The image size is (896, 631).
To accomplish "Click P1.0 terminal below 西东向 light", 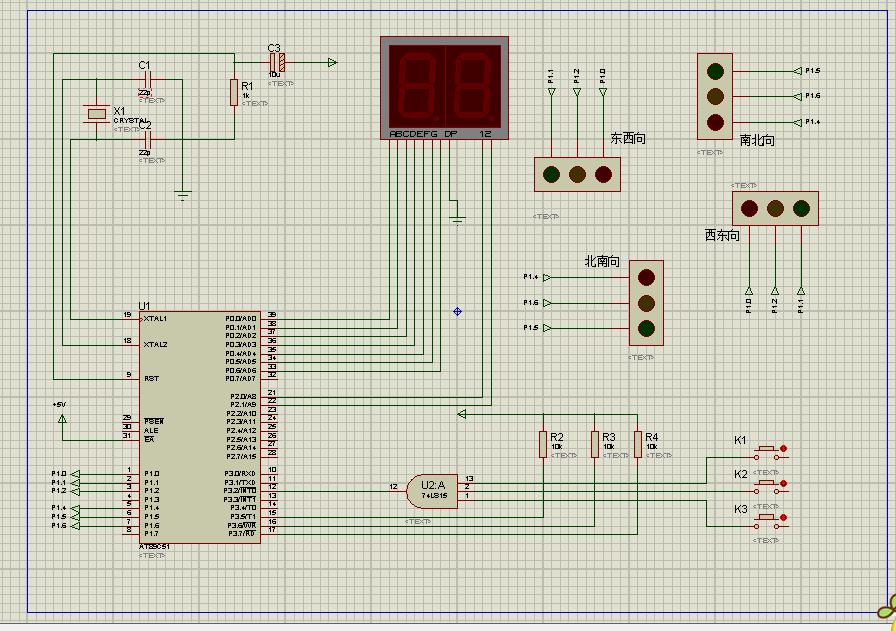I will tap(749, 291).
